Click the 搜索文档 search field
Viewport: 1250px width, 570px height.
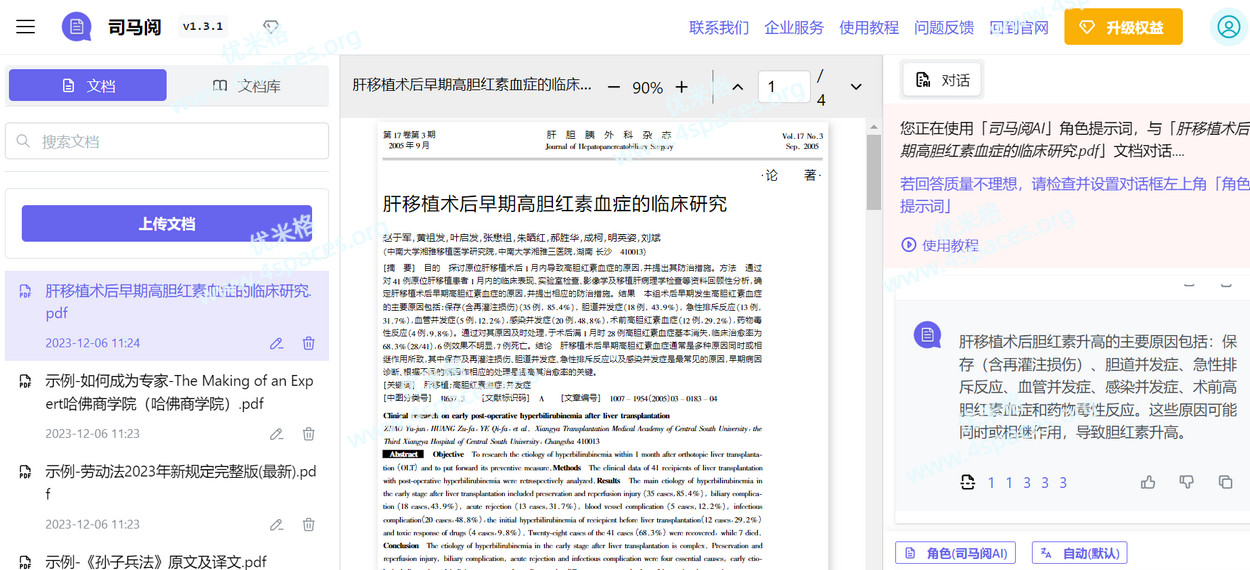[167, 141]
